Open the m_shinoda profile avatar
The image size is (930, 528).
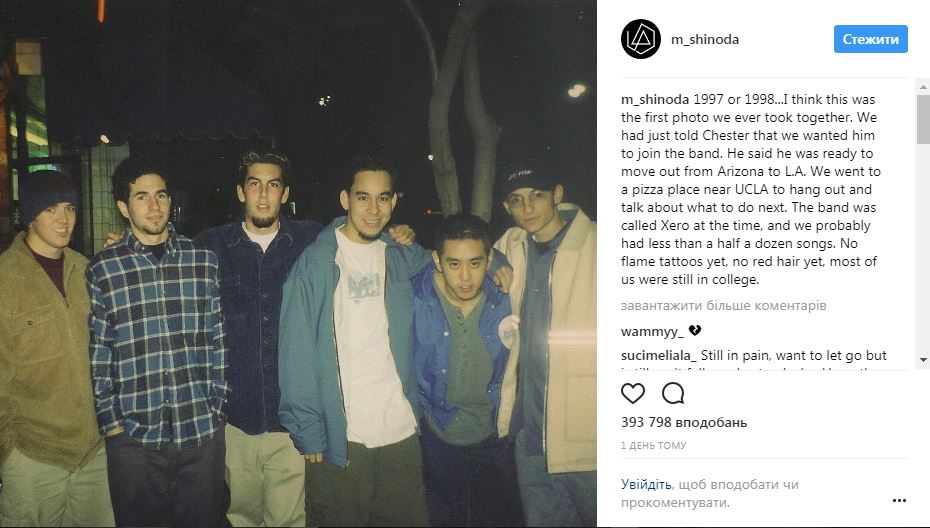641,39
